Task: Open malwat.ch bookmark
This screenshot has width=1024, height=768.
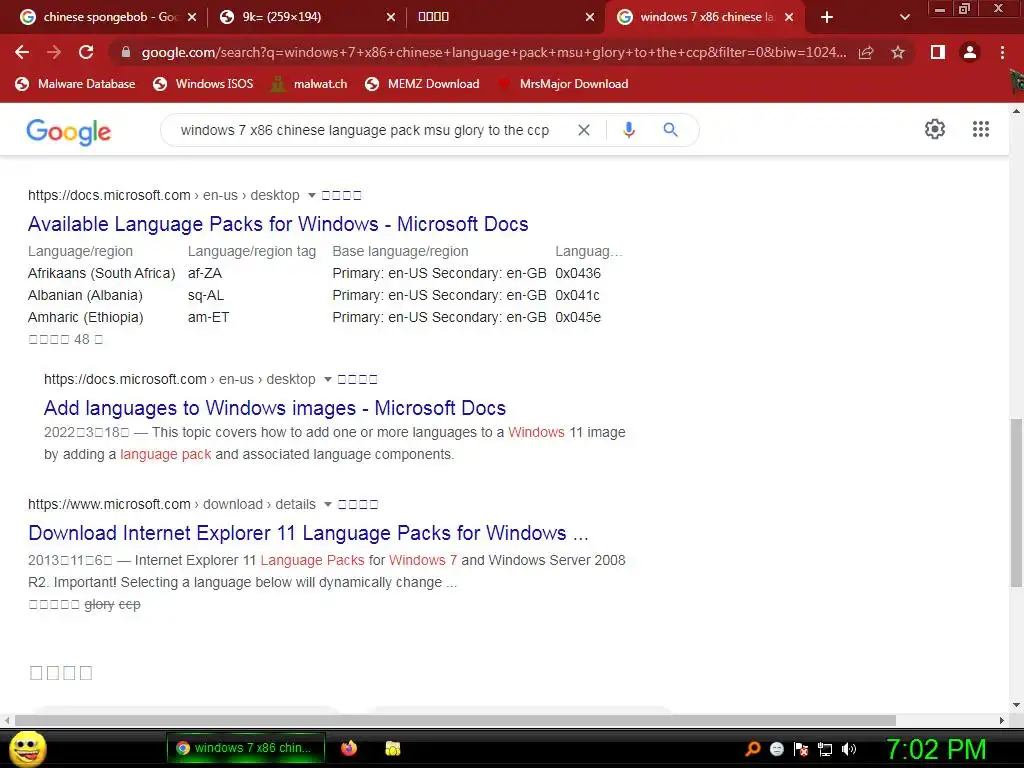Action: click(x=309, y=84)
